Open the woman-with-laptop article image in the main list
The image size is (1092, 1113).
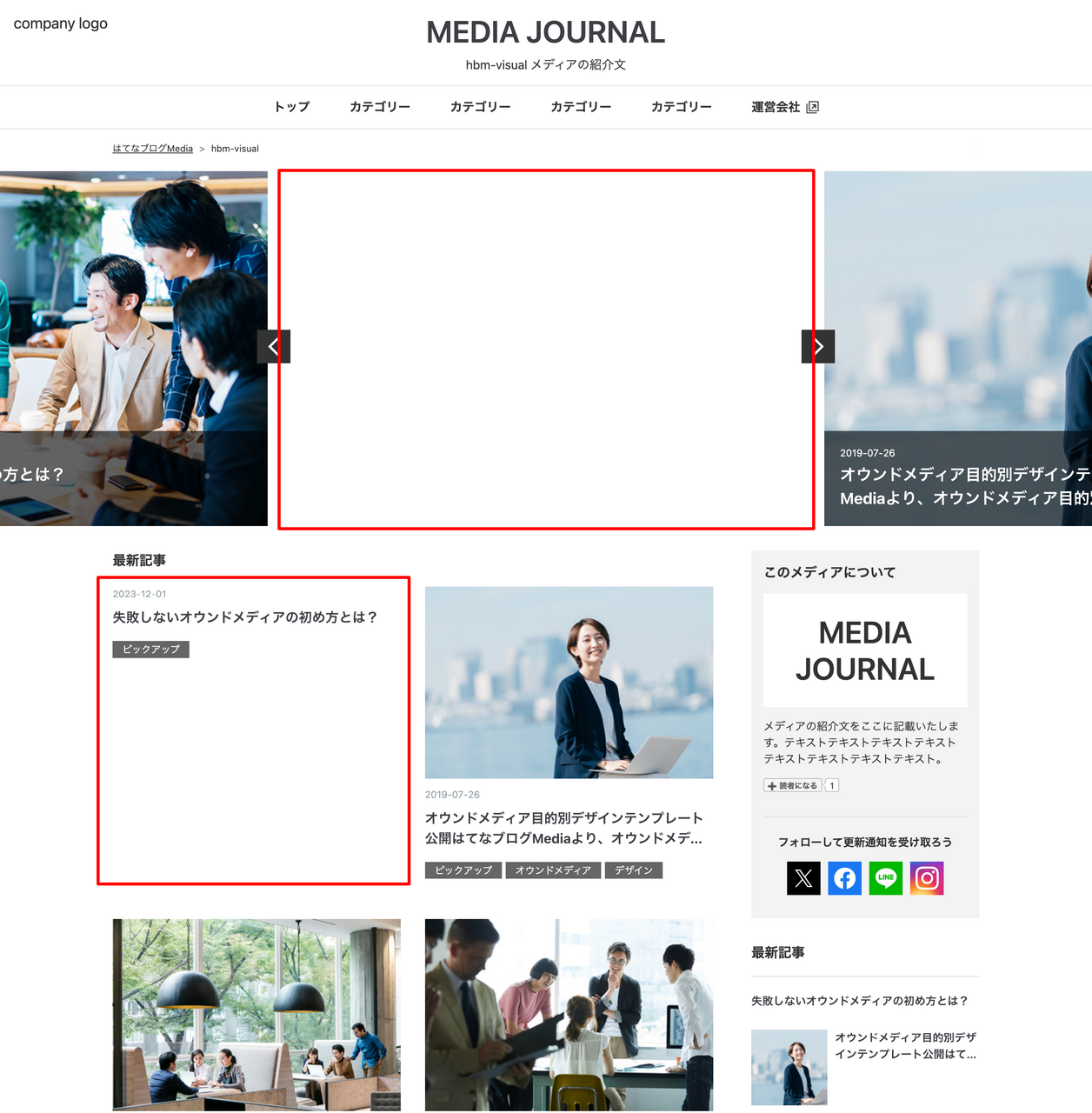click(569, 683)
